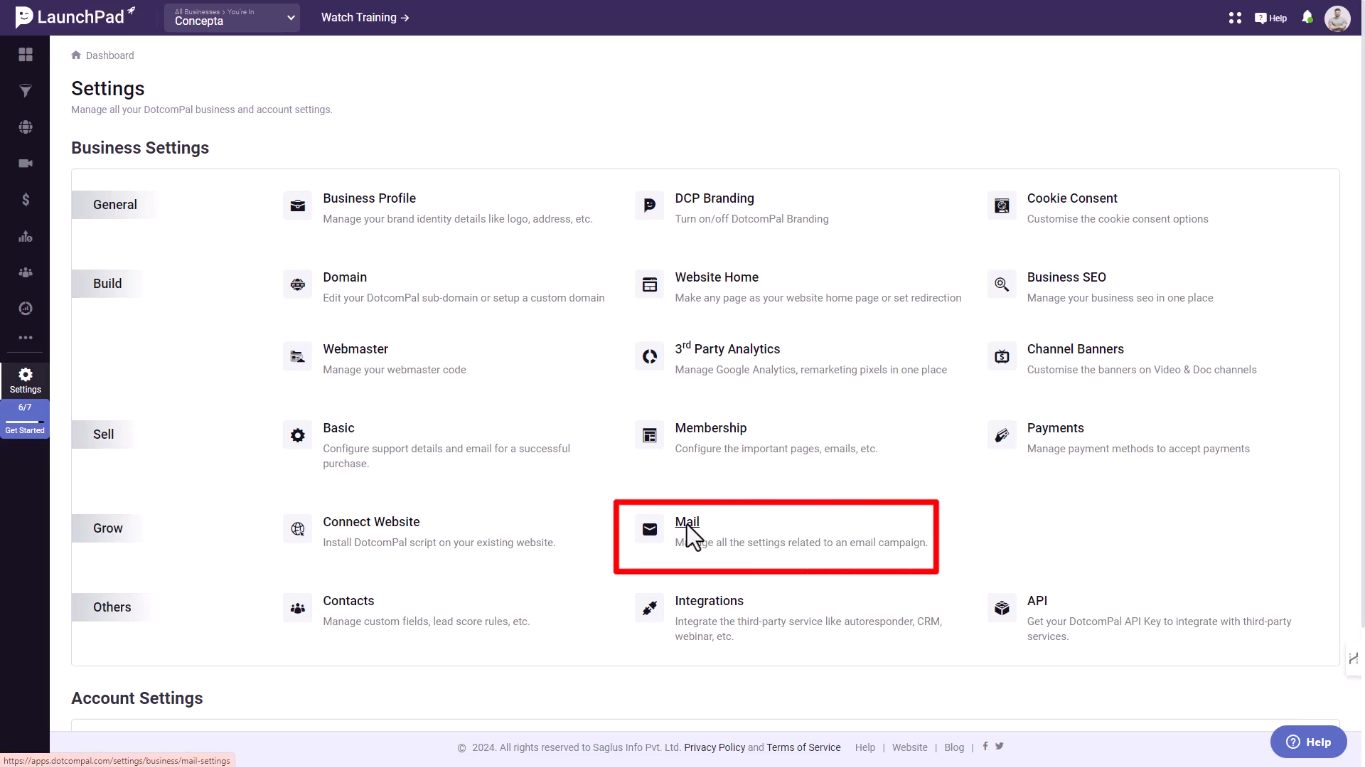1365x767 pixels.
Task: Click the Blog link in footer
Action: click(954, 747)
